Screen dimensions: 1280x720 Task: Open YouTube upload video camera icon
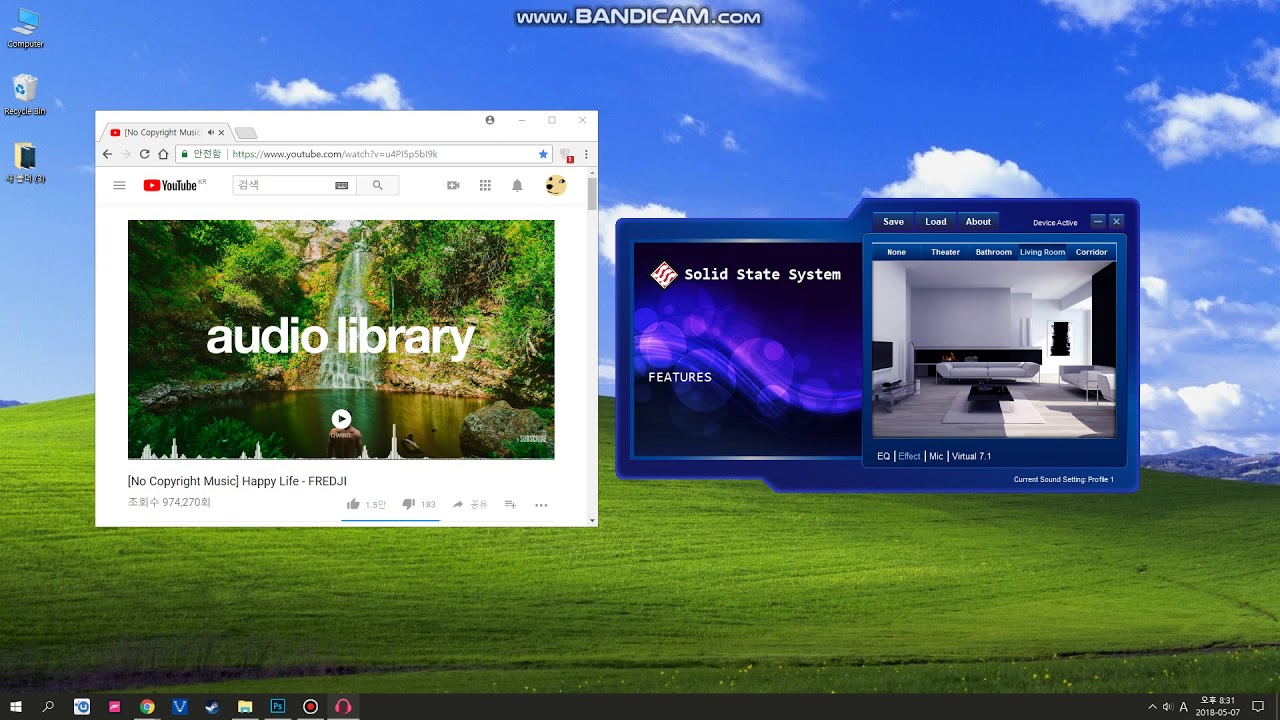[453, 185]
